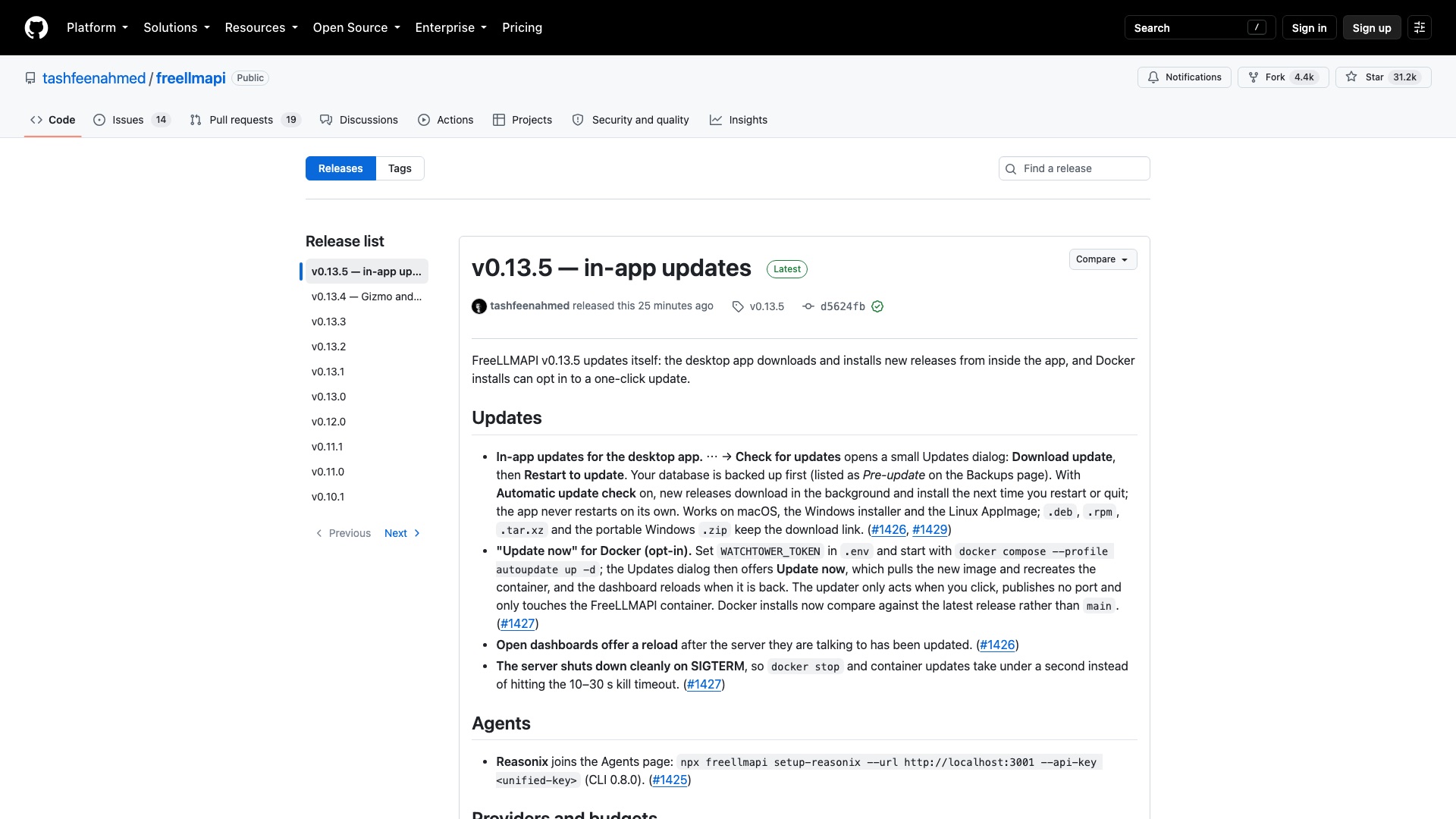The image size is (1456, 819).
Task: Select the Releases tab
Action: pos(340,168)
